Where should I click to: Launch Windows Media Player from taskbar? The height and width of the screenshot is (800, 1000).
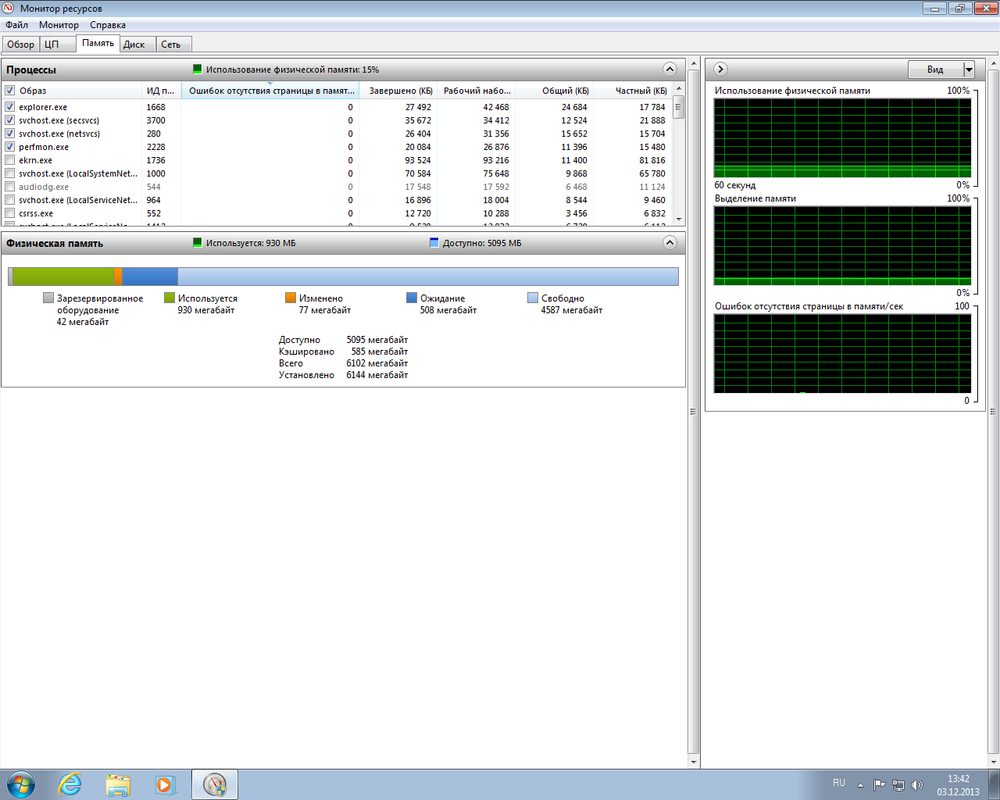pyautogui.click(x=164, y=785)
